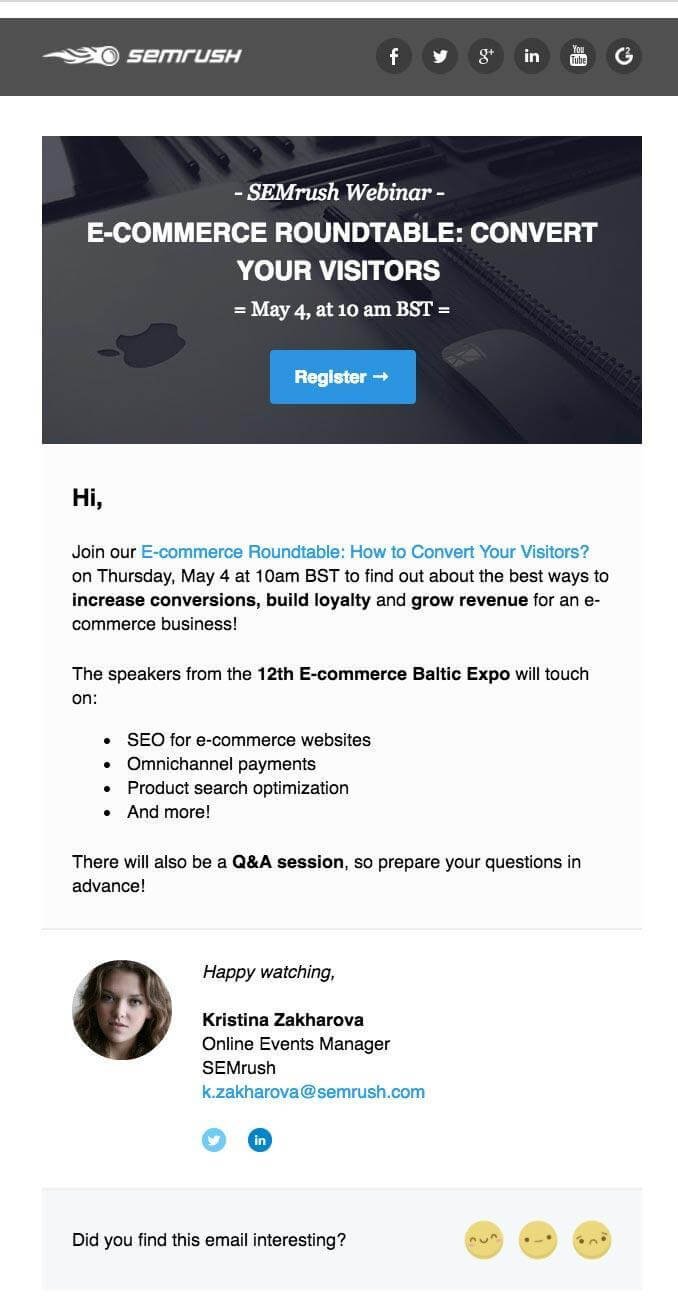The height and width of the screenshot is (1316, 678).
Task: Click the Kristina Zakharova name text
Action: (x=283, y=1020)
